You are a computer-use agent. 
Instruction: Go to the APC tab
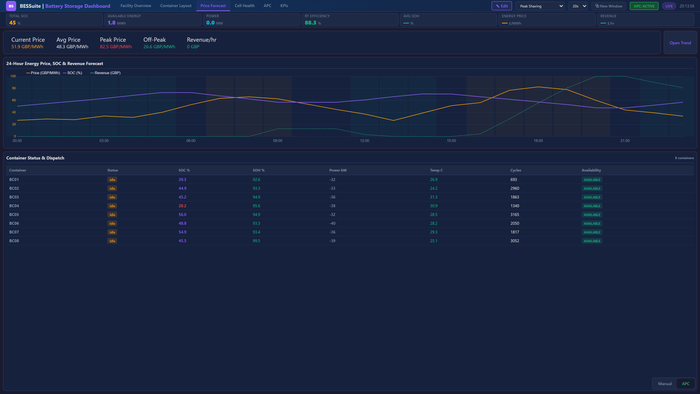tap(267, 6)
